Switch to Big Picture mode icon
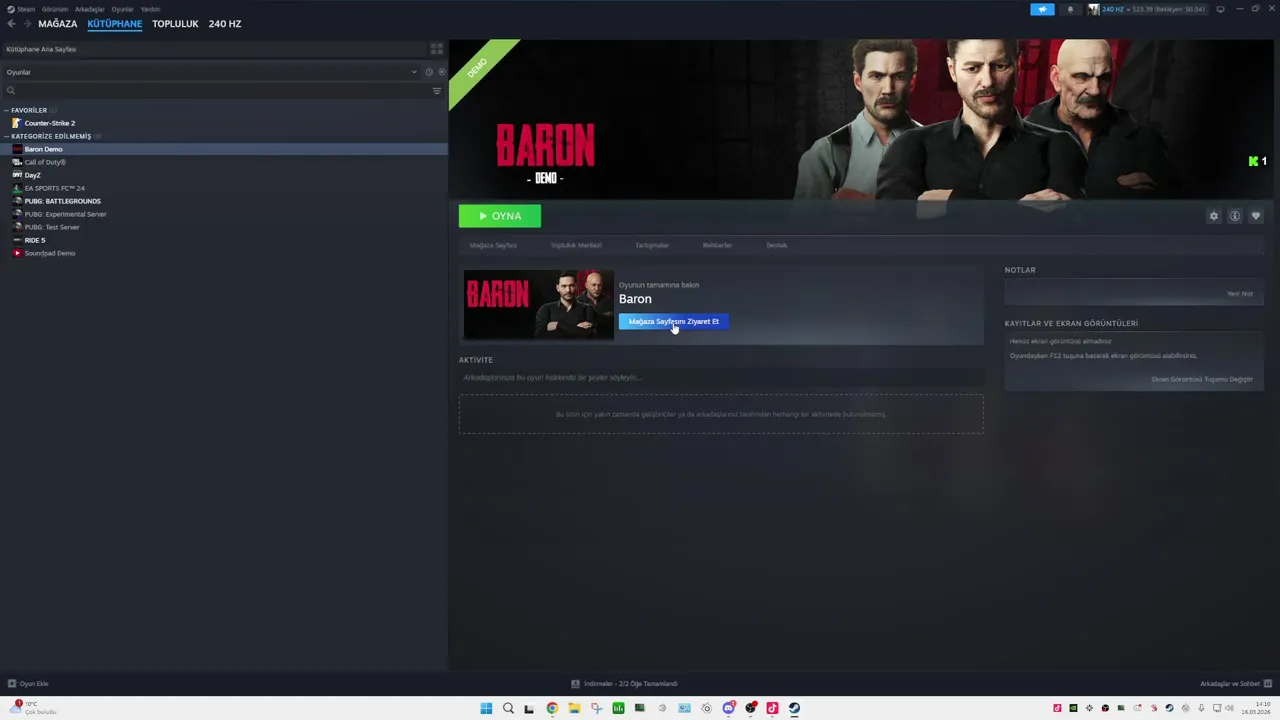This screenshot has height=720, width=1280. coord(1220,9)
